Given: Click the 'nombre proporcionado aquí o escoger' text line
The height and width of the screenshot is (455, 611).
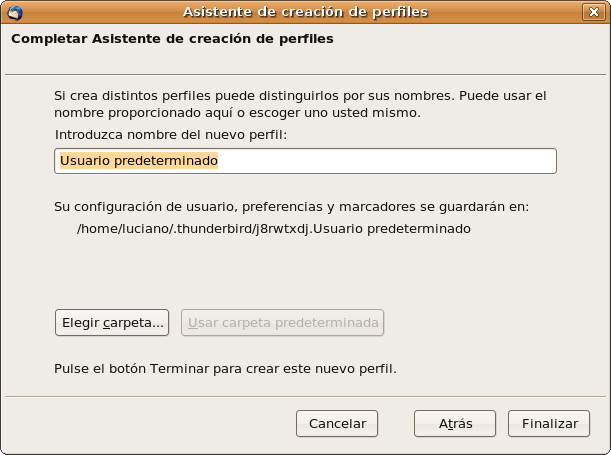Looking at the screenshot, I should [x=251, y=112].
